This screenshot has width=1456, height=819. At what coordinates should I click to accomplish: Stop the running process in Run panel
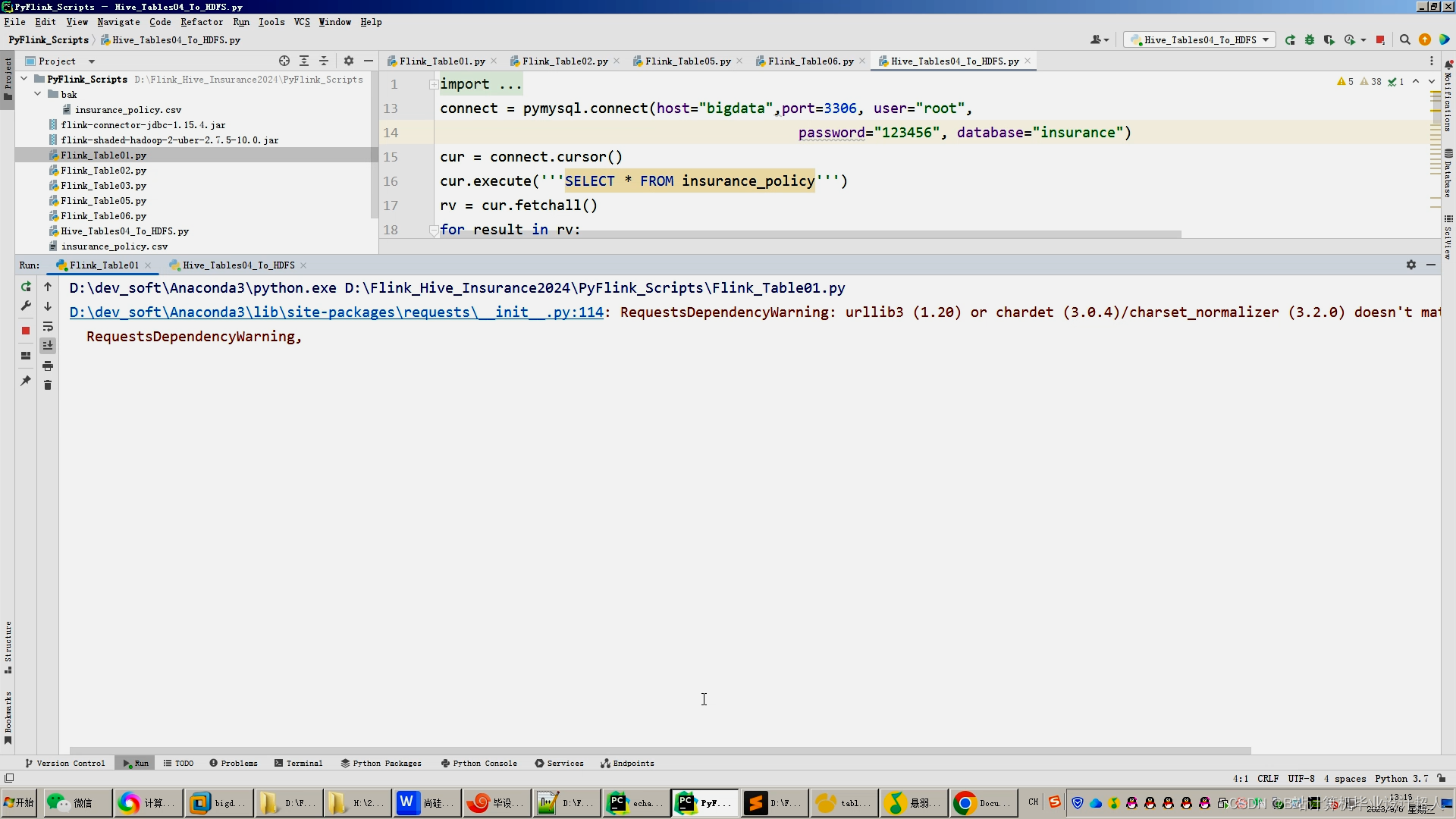(x=26, y=331)
